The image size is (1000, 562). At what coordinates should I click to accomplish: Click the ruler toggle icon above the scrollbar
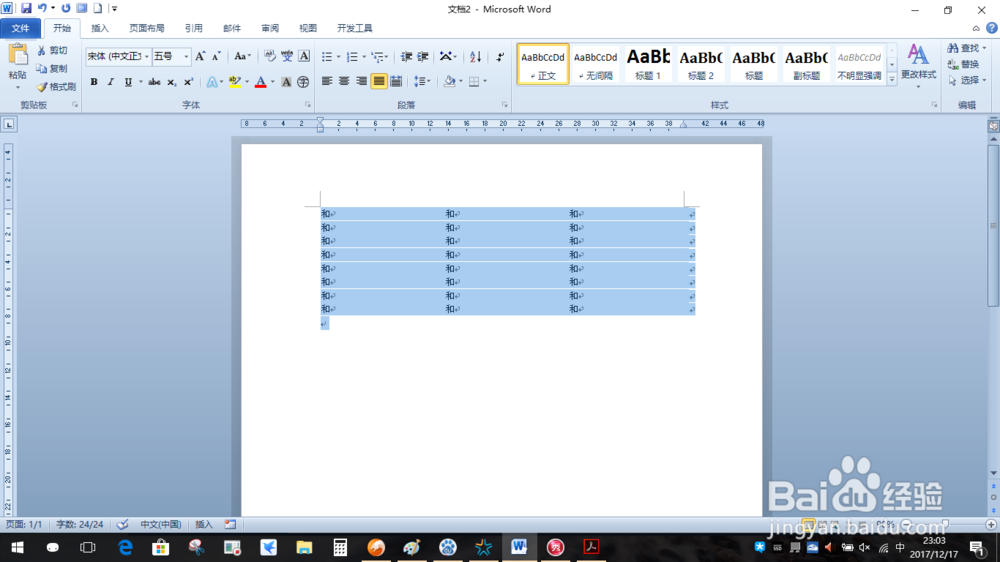click(x=994, y=126)
